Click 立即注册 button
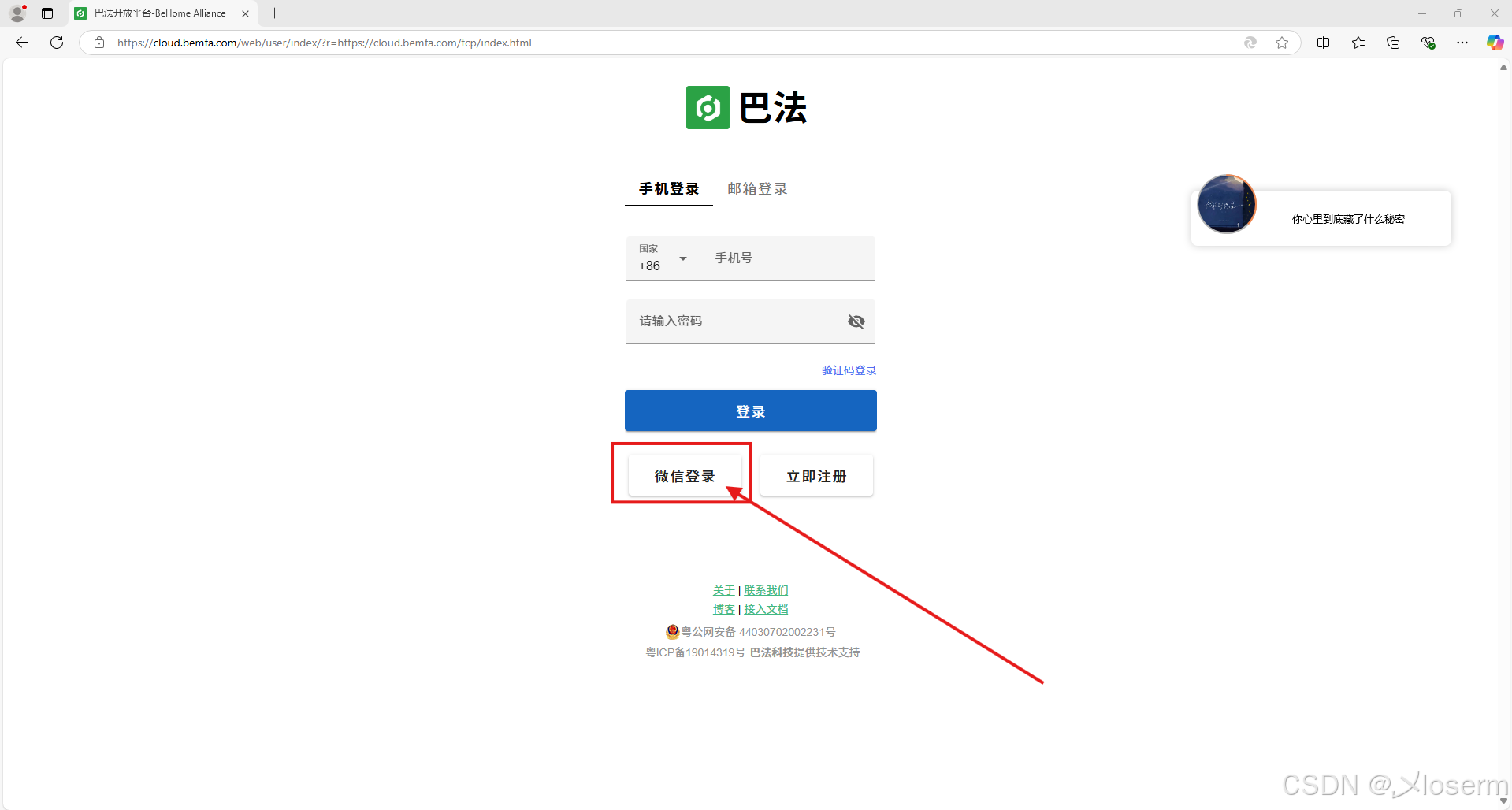Screen dimensions: 1512x810 [x=816, y=476]
